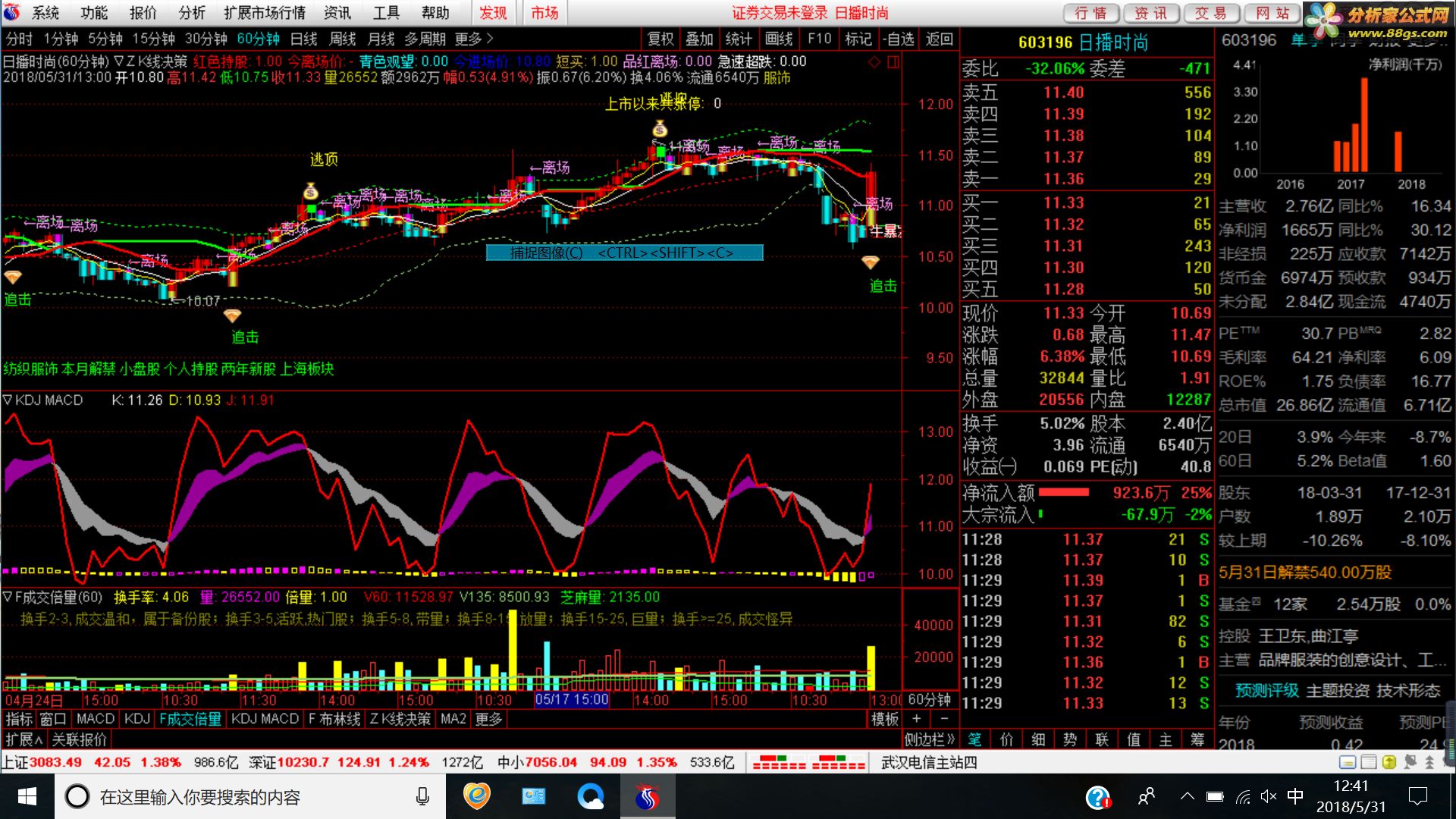Open the 分析 menu

[192, 13]
